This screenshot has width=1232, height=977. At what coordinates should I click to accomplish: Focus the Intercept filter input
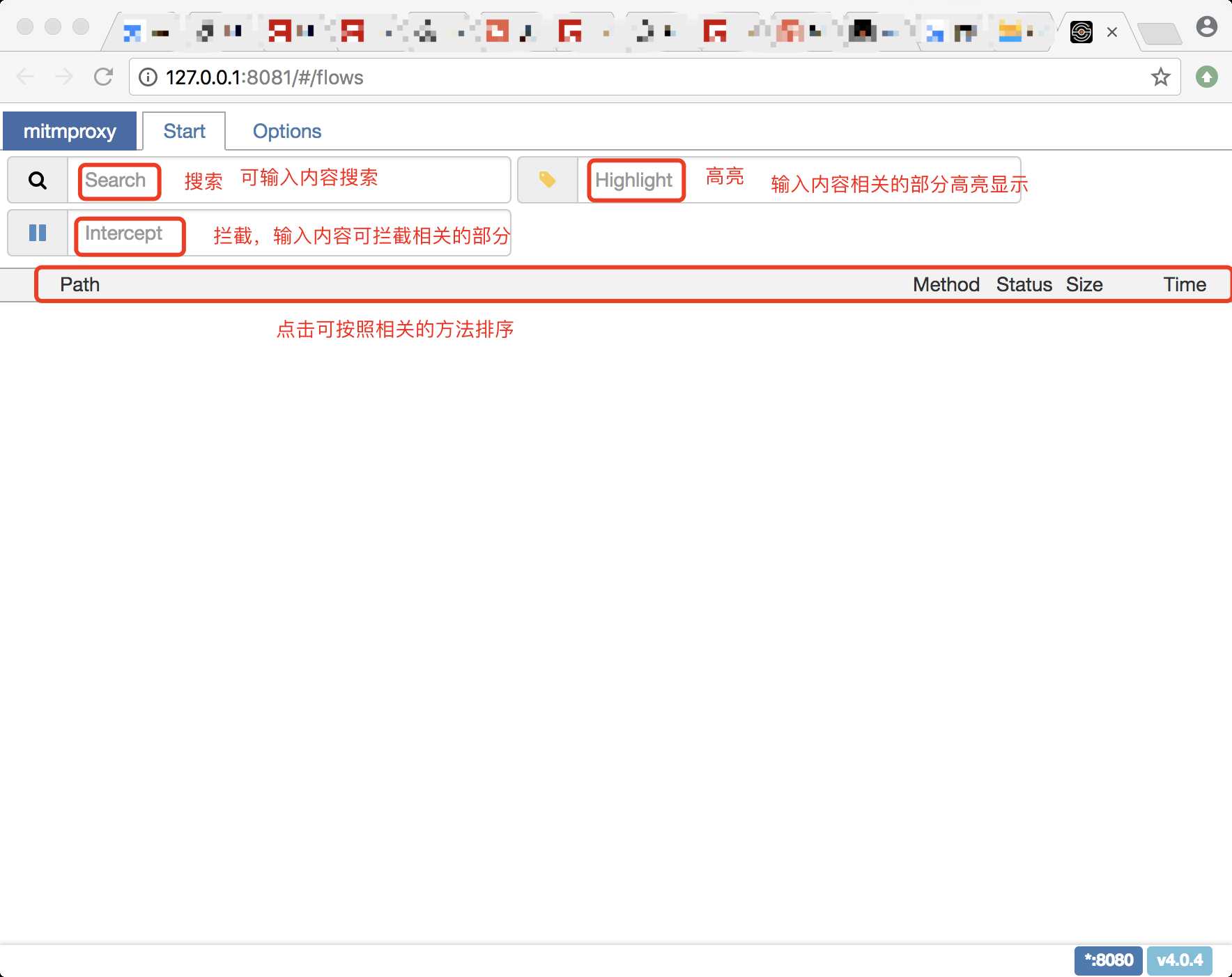click(288, 233)
